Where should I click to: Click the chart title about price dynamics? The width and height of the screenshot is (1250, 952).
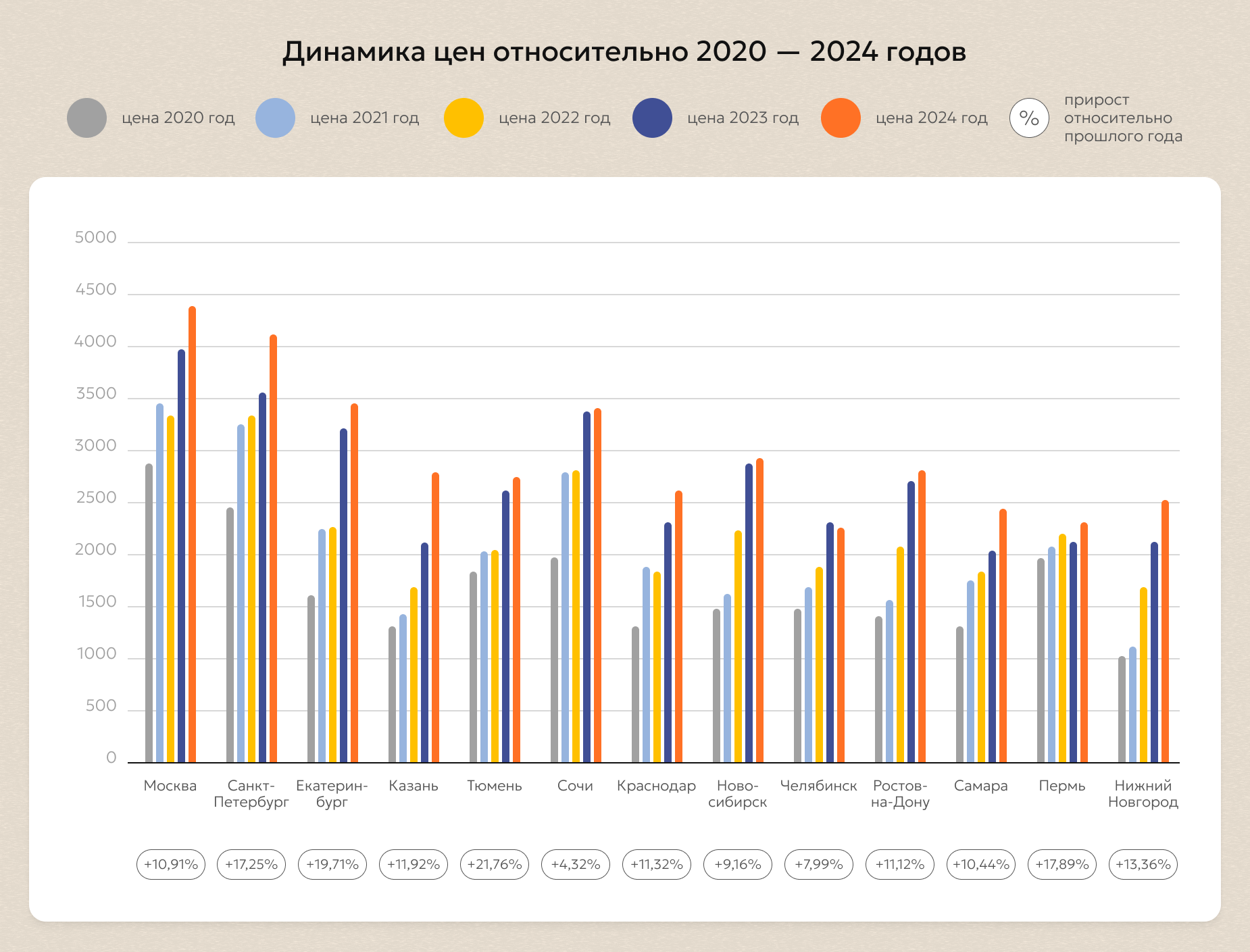[624, 51]
